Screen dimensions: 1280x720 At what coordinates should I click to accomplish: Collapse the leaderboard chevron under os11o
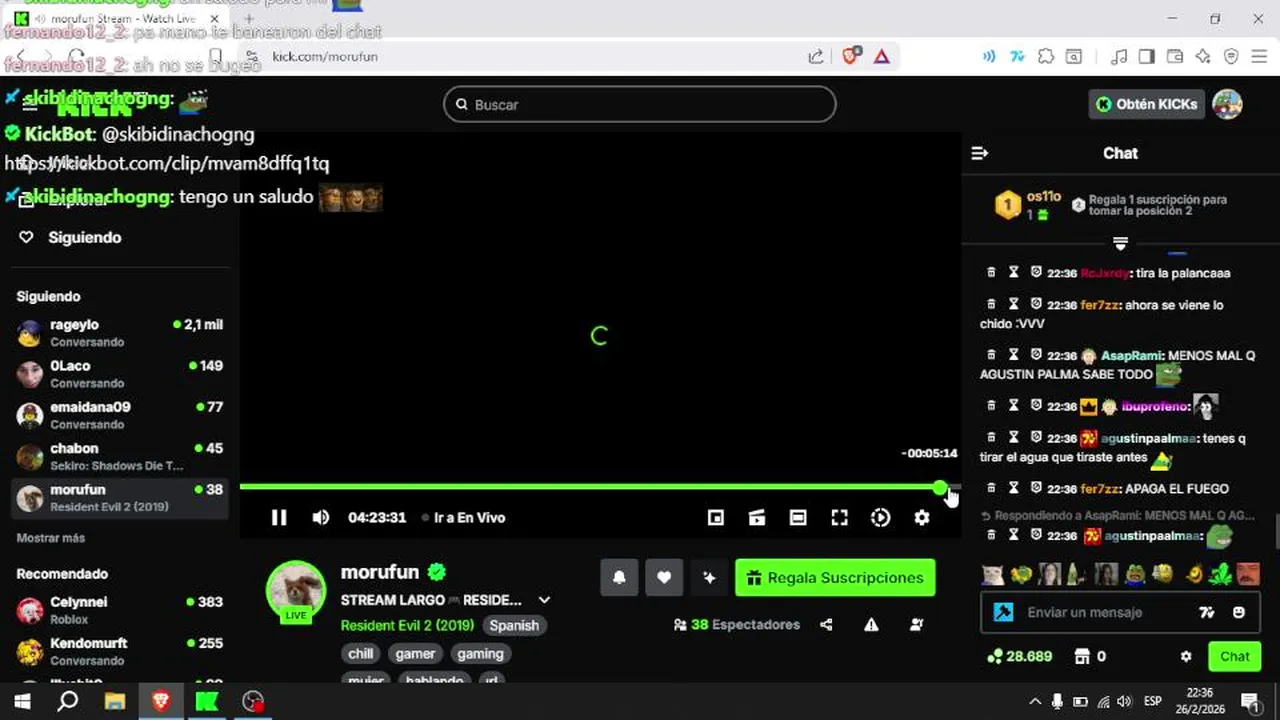[x=1120, y=244]
